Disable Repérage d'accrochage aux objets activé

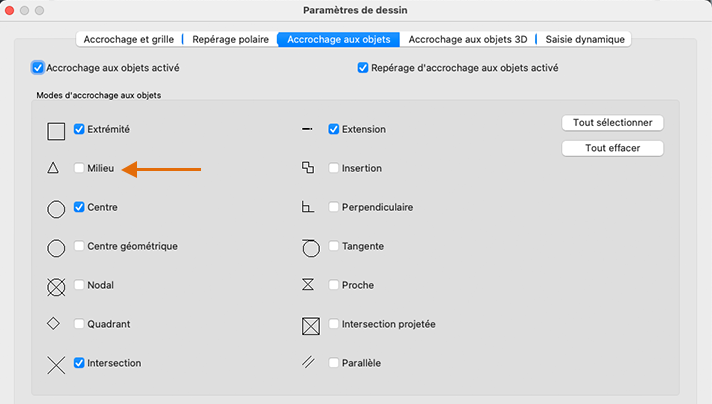[363, 68]
